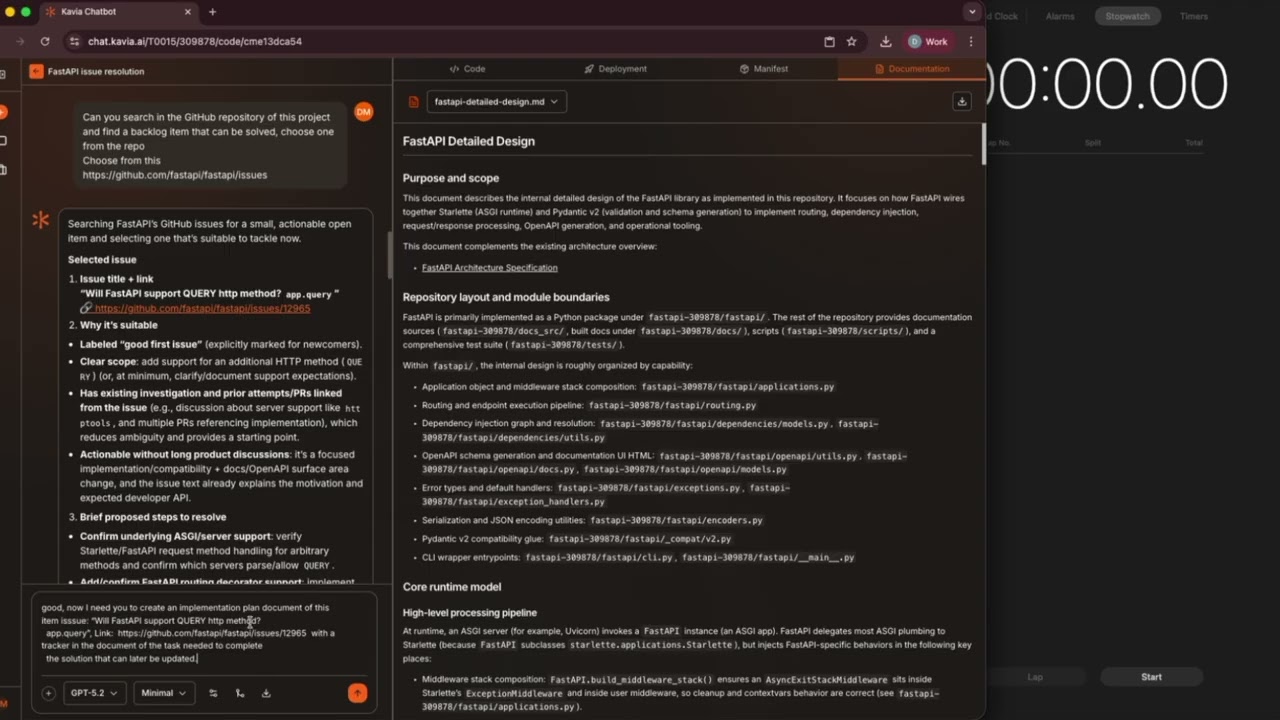Start the stopwatch in the Clock window
Screen dimensions: 1280x720
(1151, 677)
